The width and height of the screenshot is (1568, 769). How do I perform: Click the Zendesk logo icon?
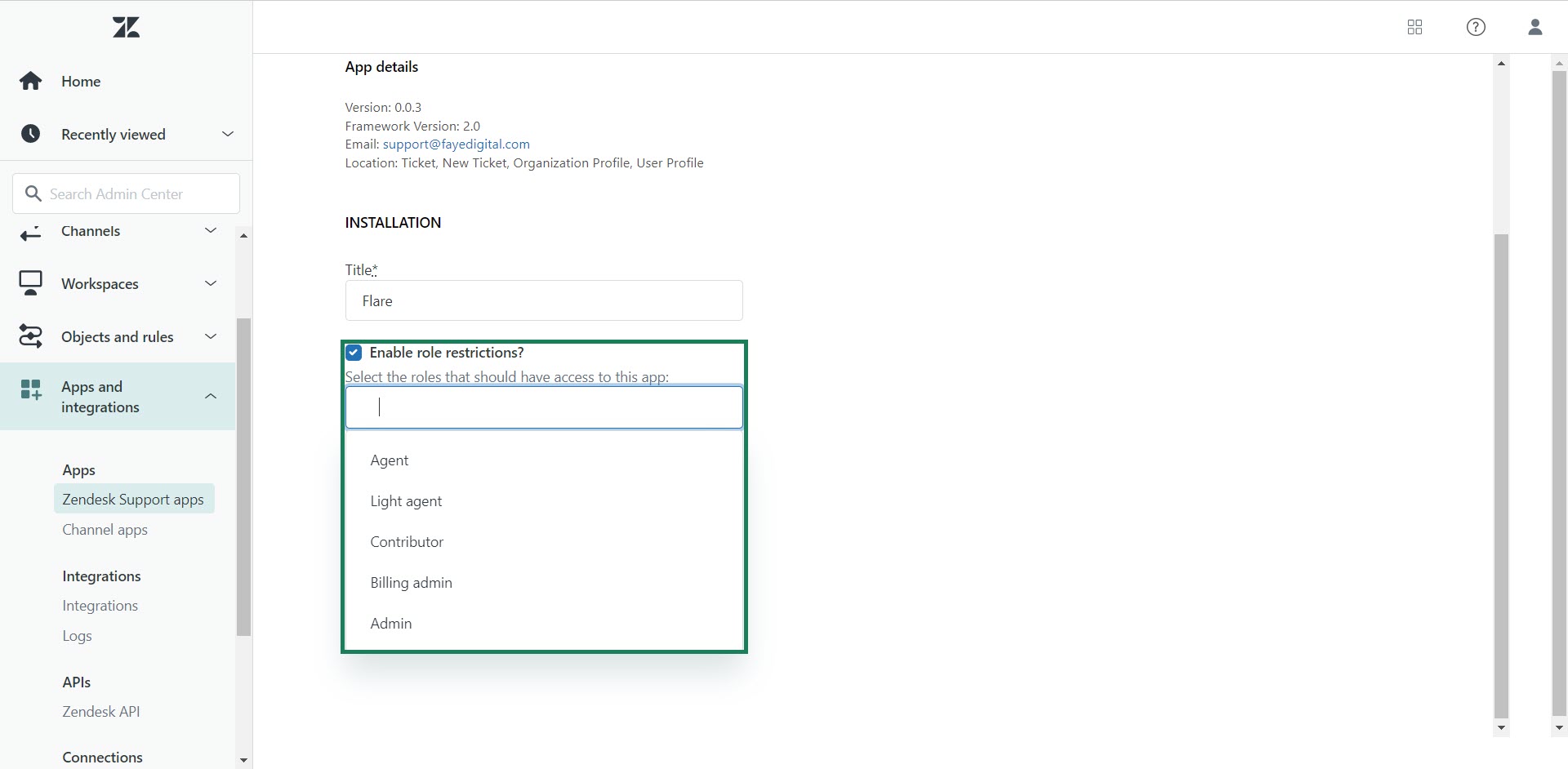126,28
